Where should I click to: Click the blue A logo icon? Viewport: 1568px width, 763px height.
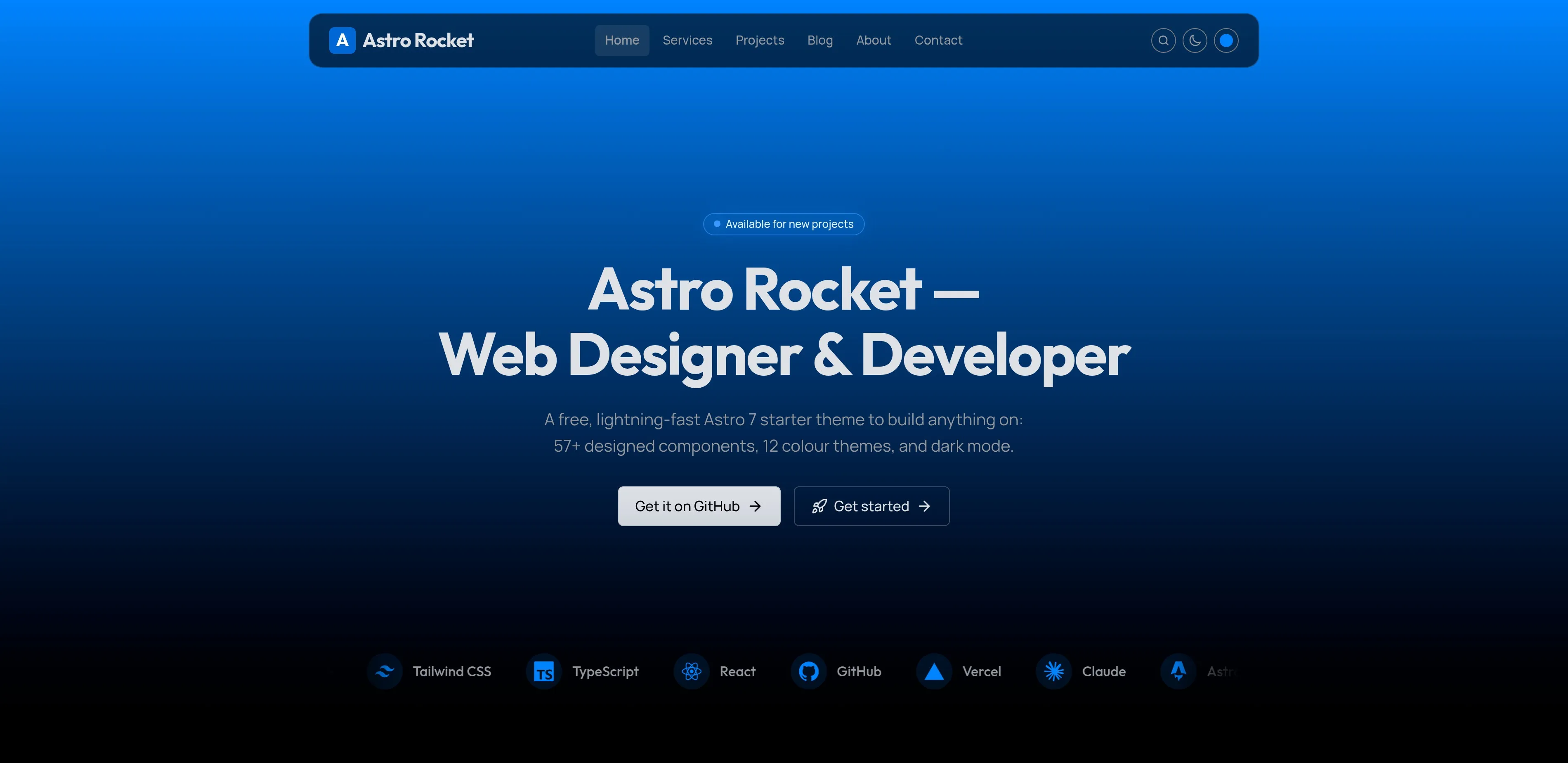pos(342,40)
